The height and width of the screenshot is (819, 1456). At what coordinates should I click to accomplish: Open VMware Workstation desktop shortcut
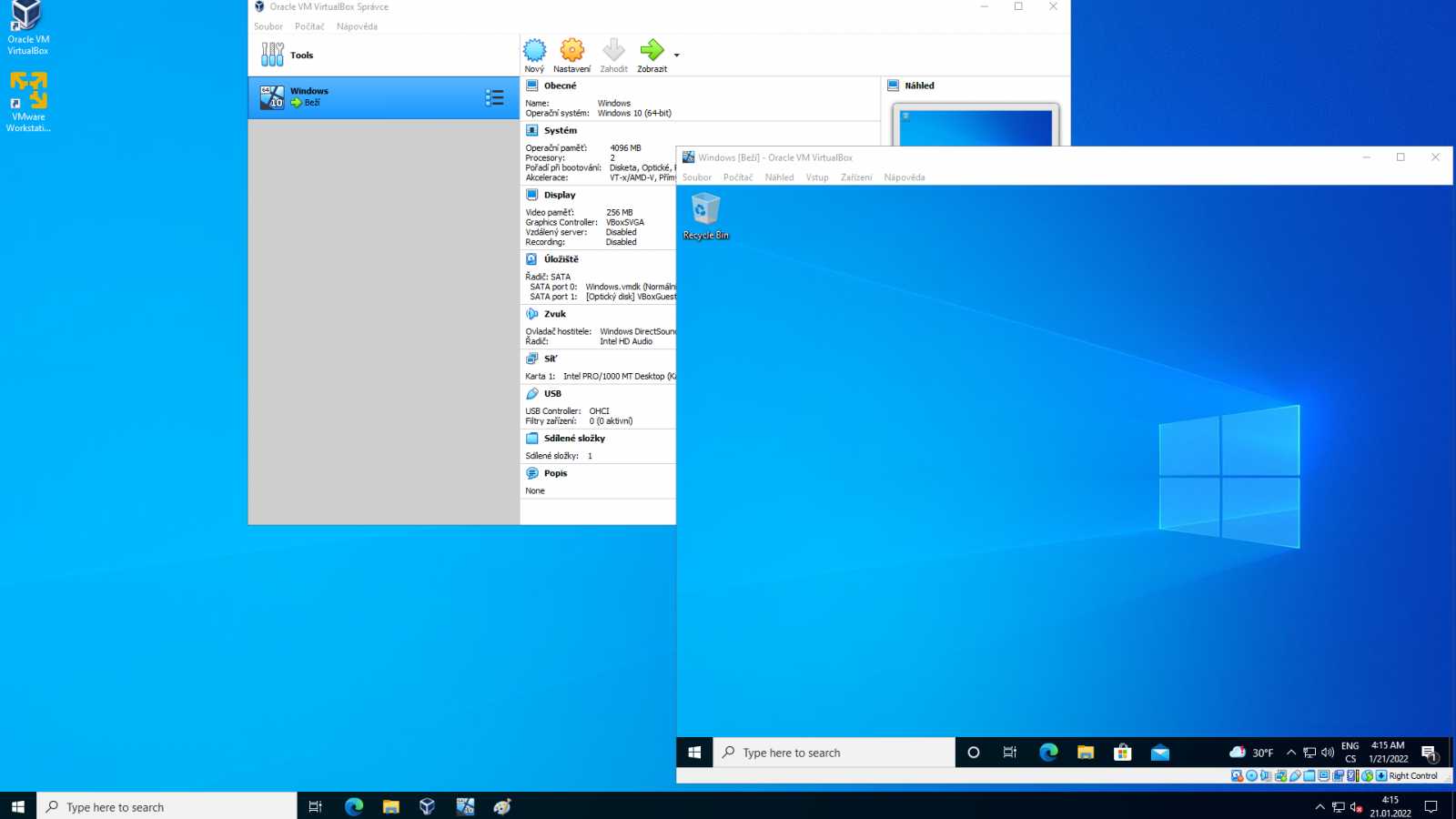28,102
